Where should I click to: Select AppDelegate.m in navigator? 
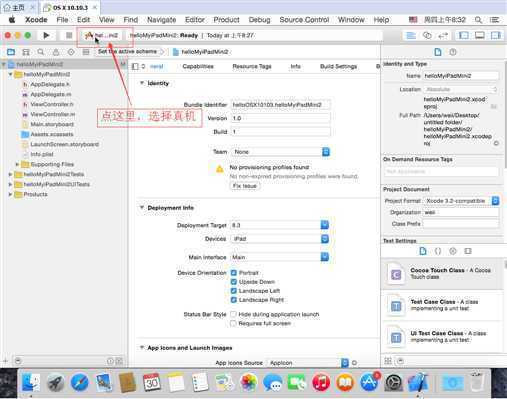click(x=51, y=94)
